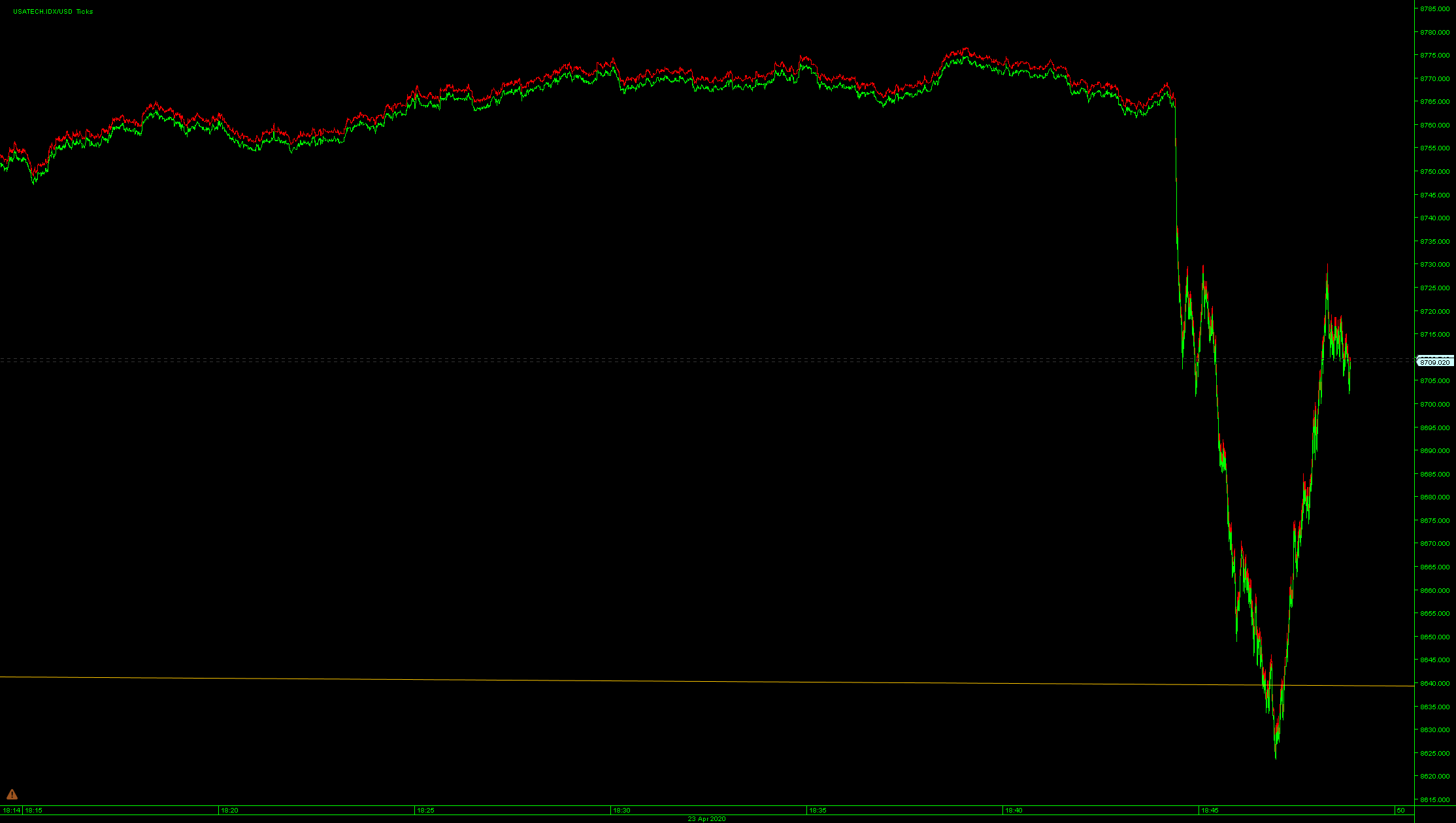
Task: Click the 18:25 time axis segment
Action: pyautogui.click(x=425, y=811)
